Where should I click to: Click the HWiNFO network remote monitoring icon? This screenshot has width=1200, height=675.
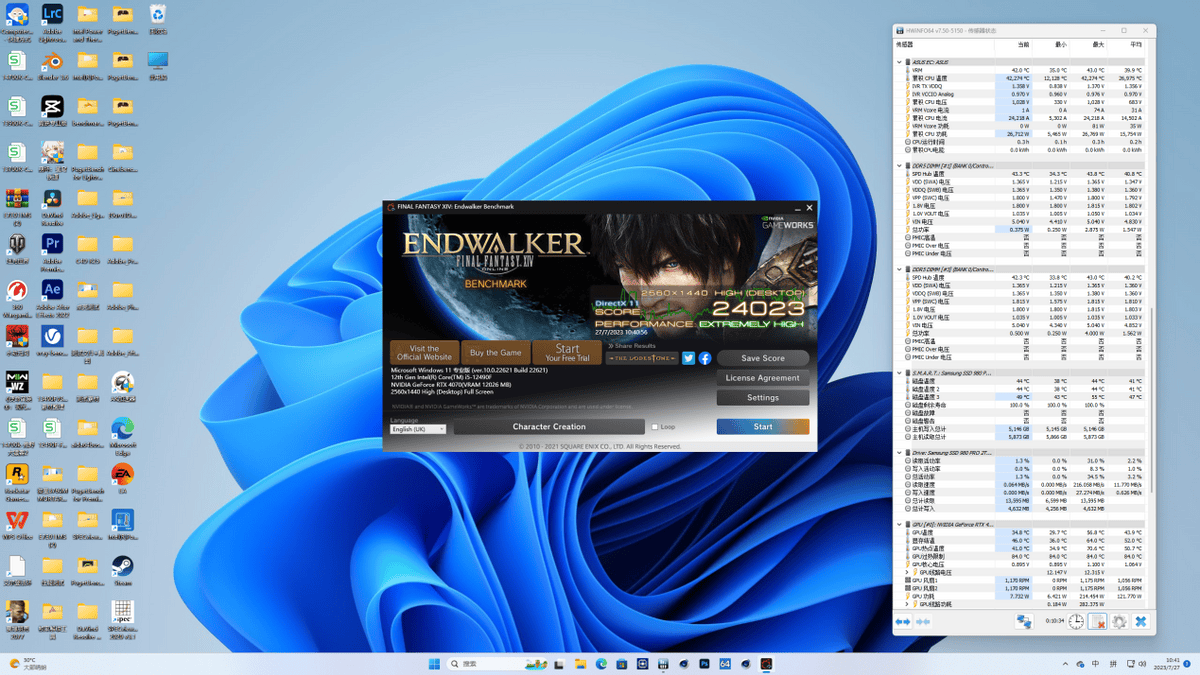(1024, 621)
